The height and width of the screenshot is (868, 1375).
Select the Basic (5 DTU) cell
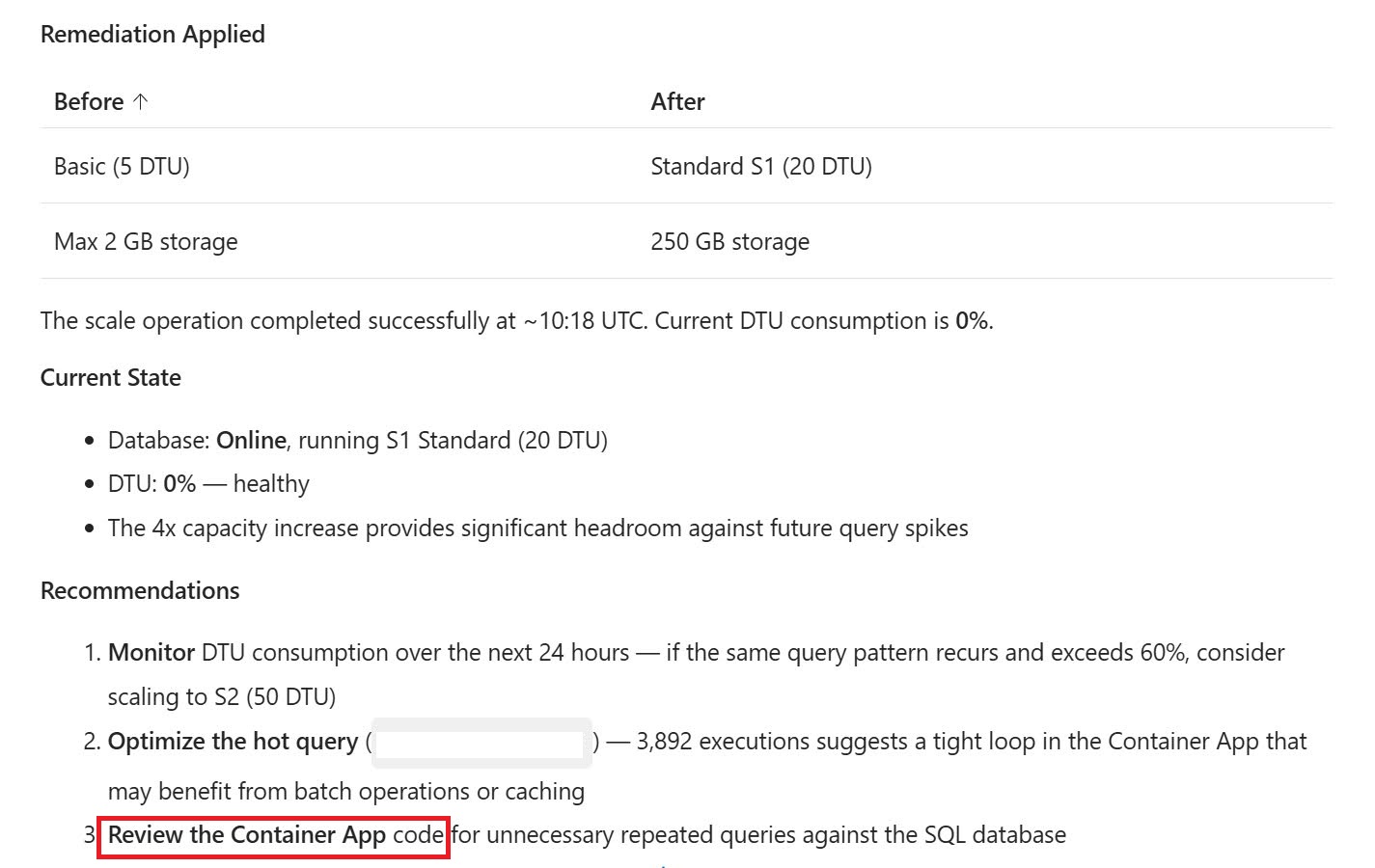tap(122, 166)
